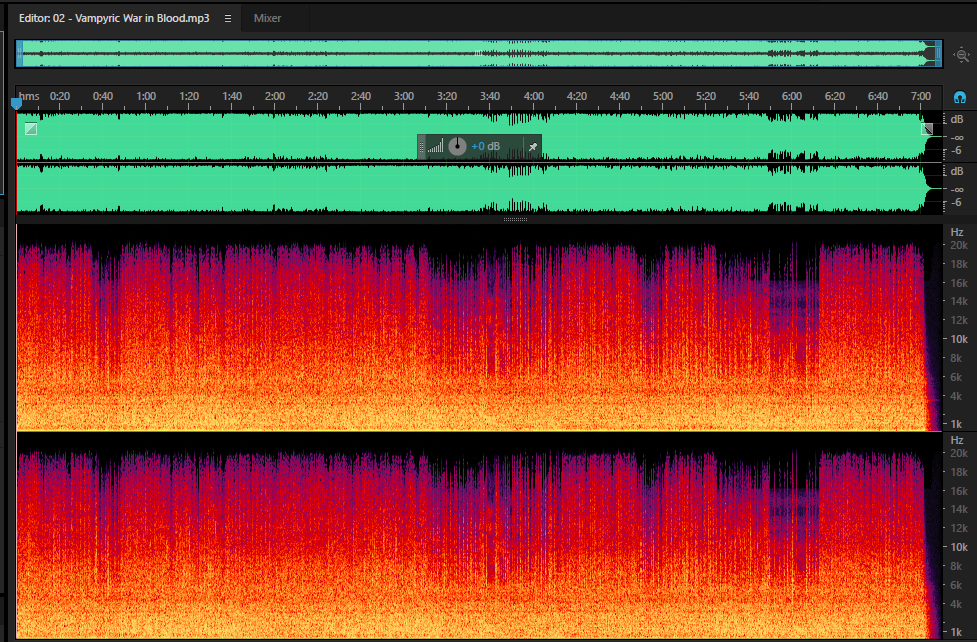Click the 5:00 mark on the ruler
977x642 pixels.
(x=663, y=96)
